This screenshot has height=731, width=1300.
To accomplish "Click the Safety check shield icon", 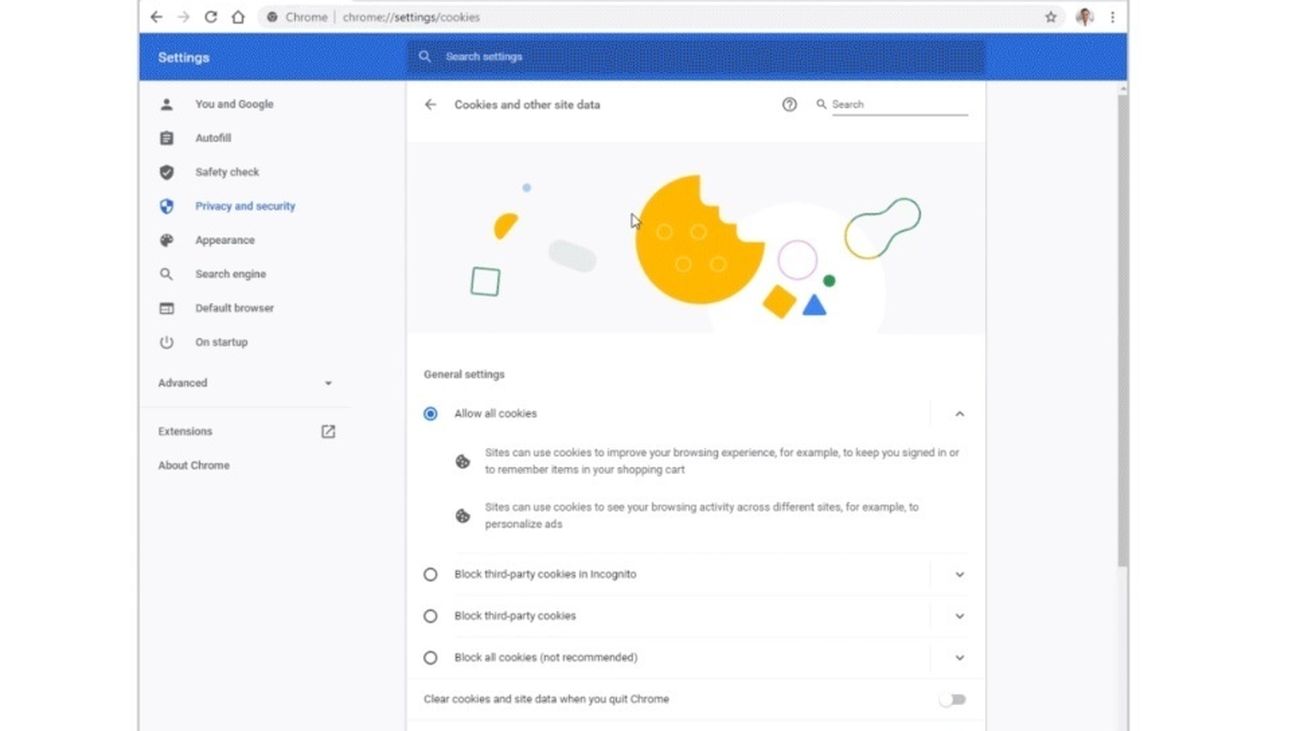I will coord(166,172).
